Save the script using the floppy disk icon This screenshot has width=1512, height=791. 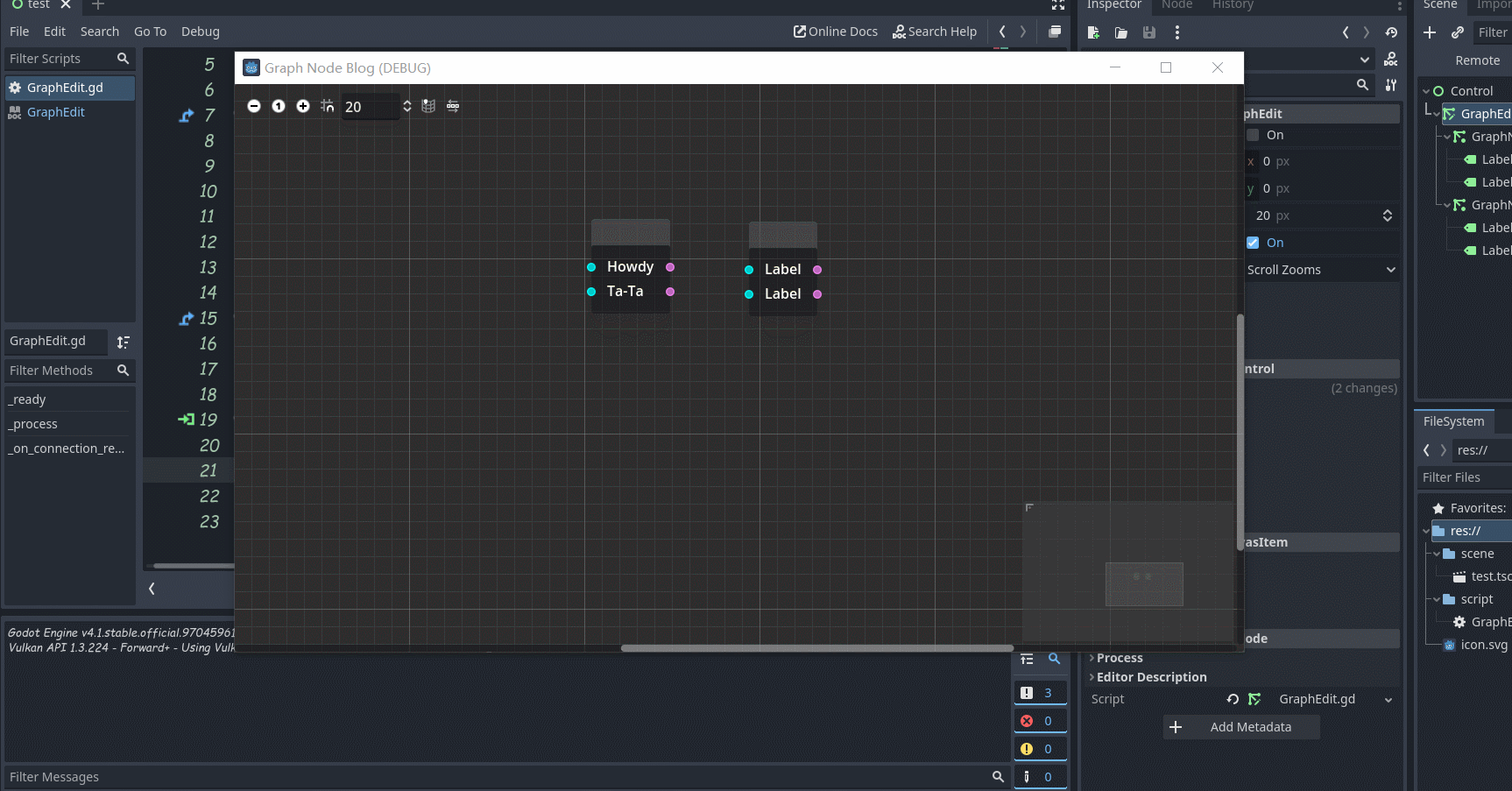[1148, 32]
